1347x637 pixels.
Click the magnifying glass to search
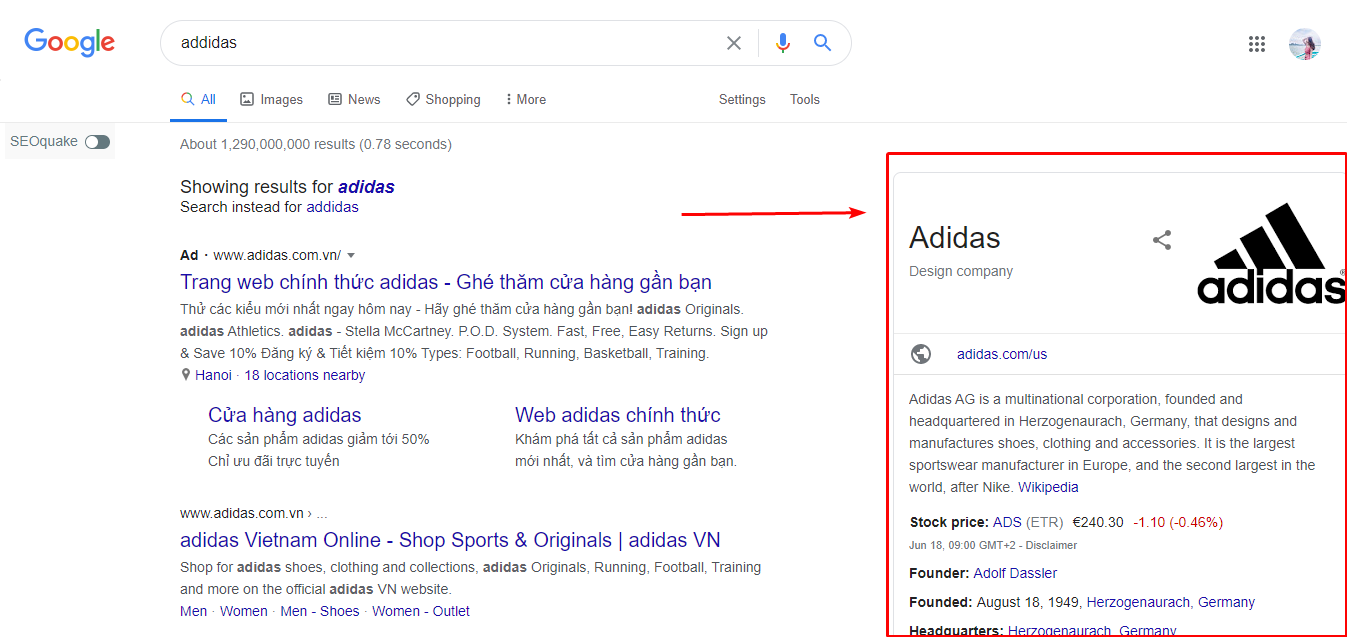tap(822, 42)
